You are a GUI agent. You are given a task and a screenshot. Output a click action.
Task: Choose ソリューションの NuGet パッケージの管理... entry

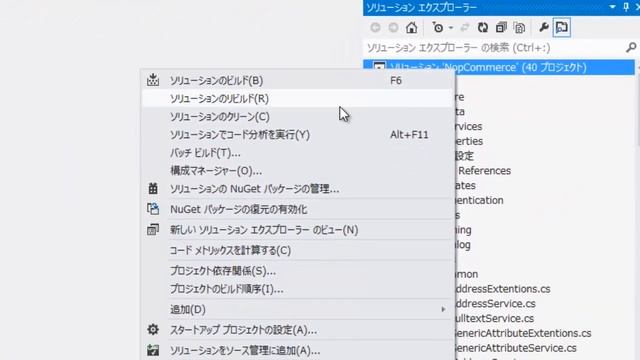298,189
